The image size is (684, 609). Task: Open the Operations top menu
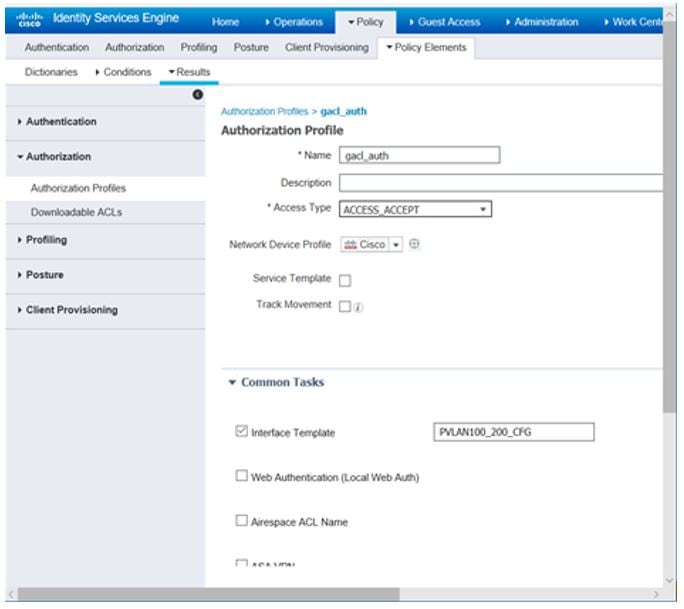click(x=294, y=22)
